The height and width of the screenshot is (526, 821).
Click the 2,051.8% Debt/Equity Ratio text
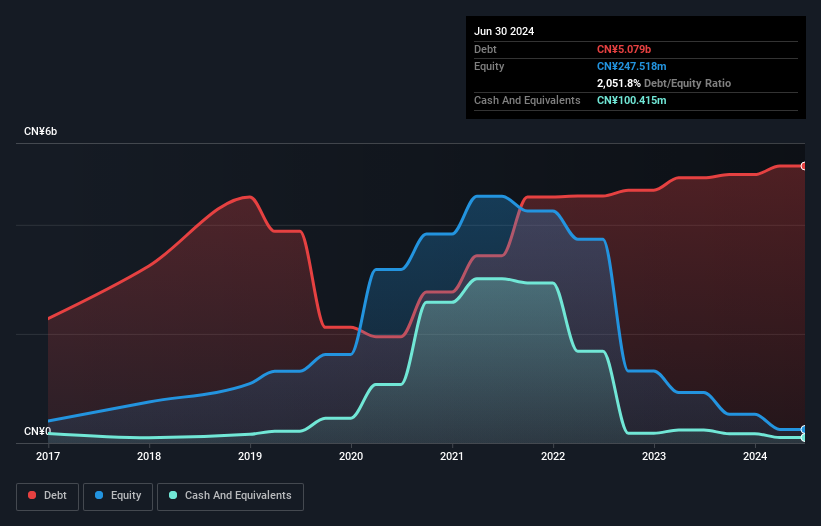click(x=664, y=83)
